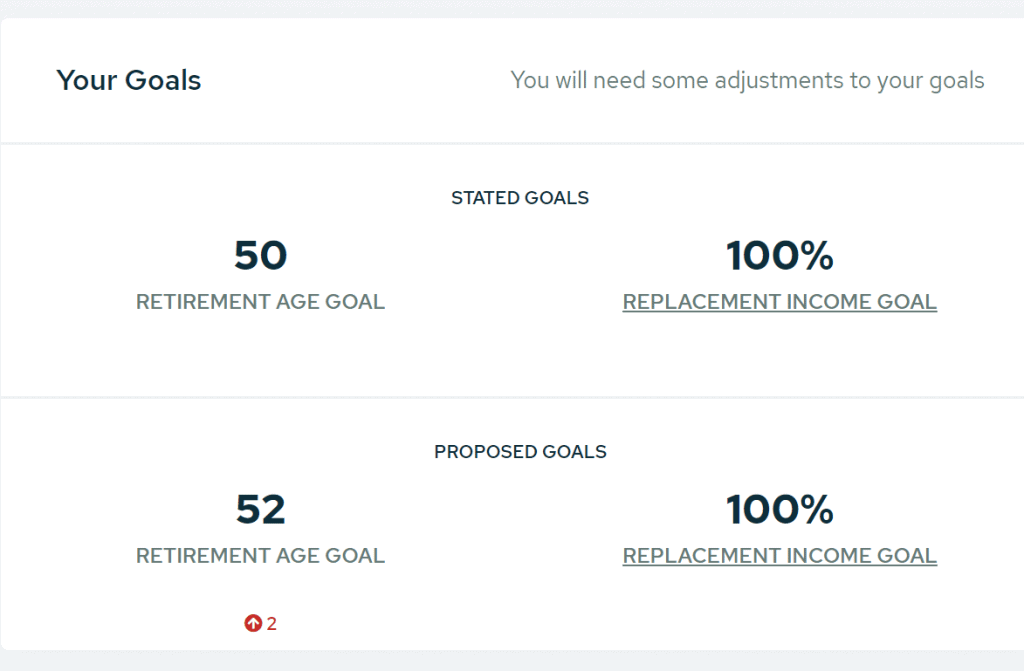The width and height of the screenshot is (1024, 671).
Task: Open the Replacement Income Goal link under Proposed Goals
Action: pyautogui.click(x=780, y=555)
